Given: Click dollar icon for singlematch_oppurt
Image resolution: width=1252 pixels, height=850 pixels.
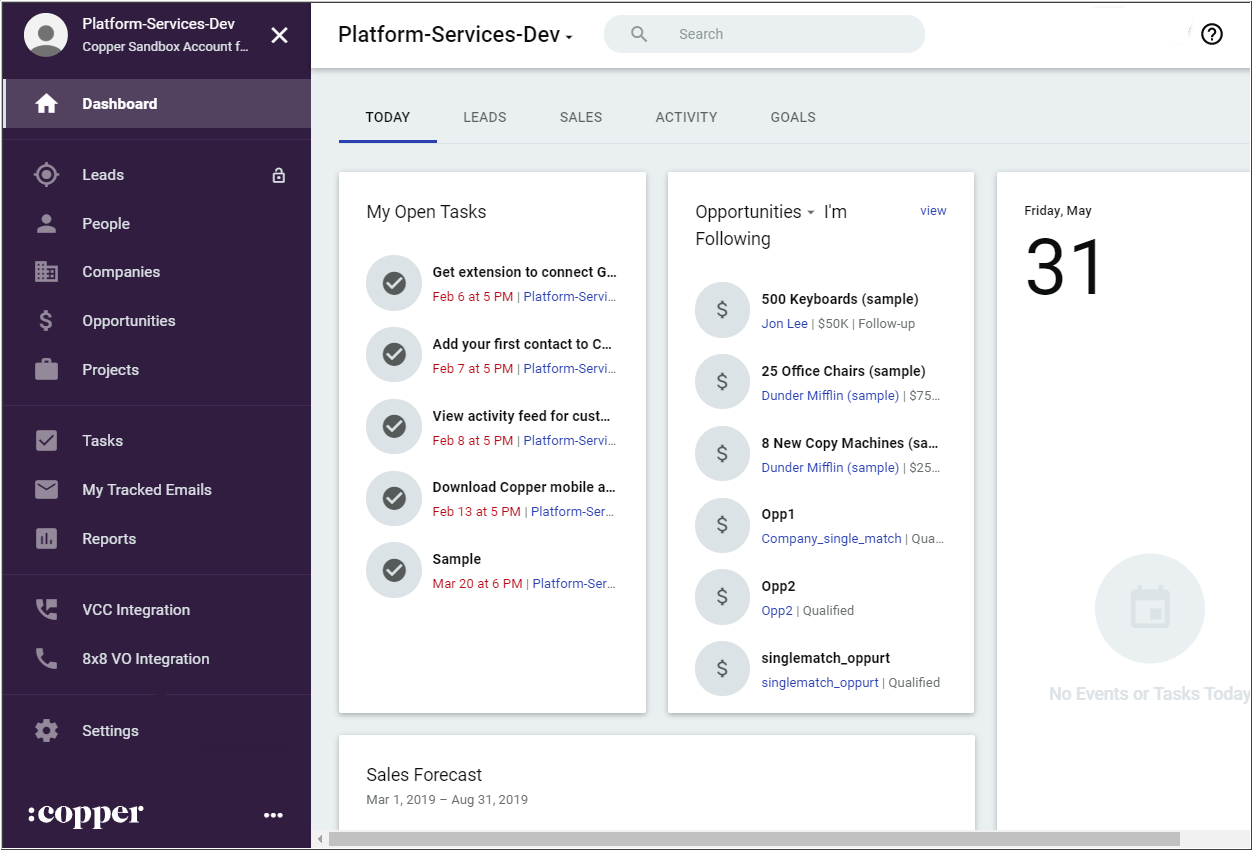Looking at the screenshot, I should [722, 669].
